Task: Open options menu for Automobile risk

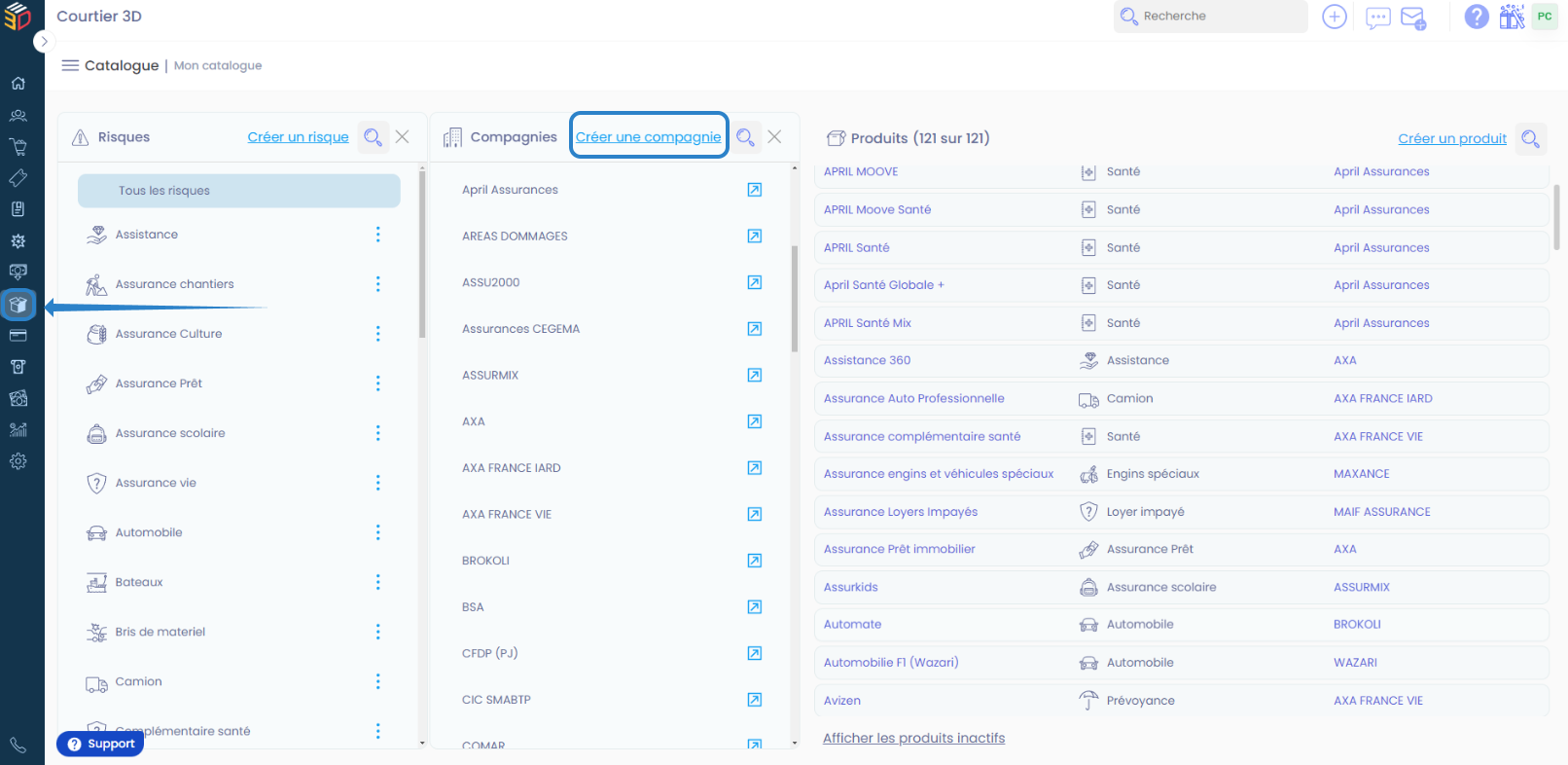Action: (x=378, y=532)
